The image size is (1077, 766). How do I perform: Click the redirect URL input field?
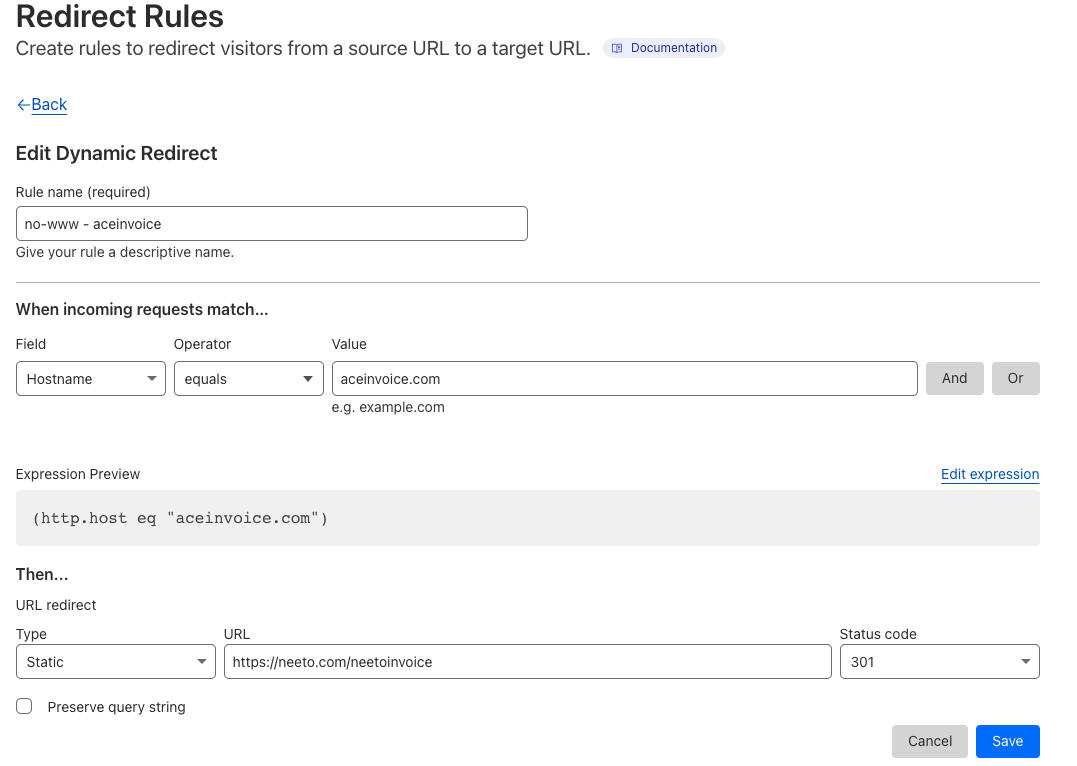[527, 662]
